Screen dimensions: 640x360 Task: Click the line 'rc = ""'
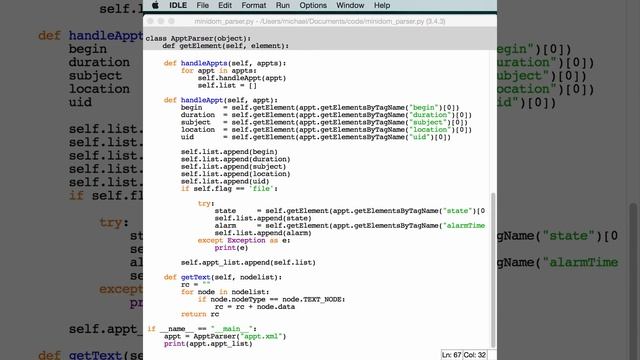click(196, 284)
